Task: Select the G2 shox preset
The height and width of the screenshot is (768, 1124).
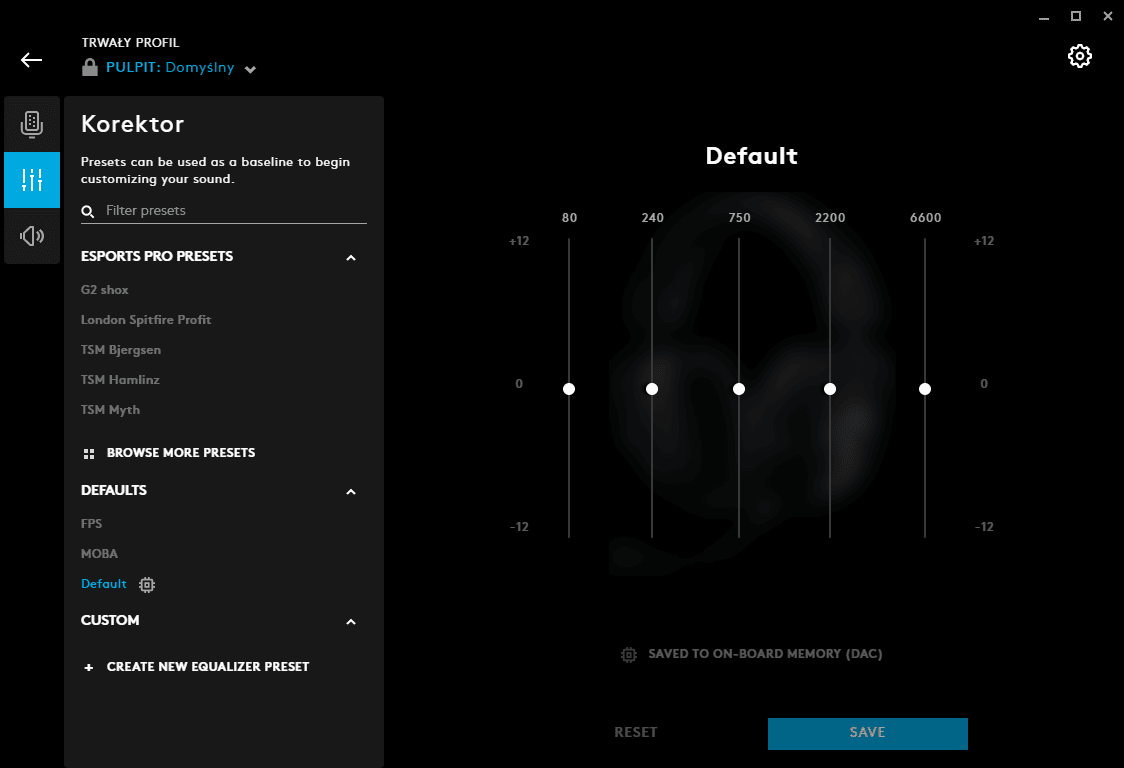Action: [x=105, y=290]
